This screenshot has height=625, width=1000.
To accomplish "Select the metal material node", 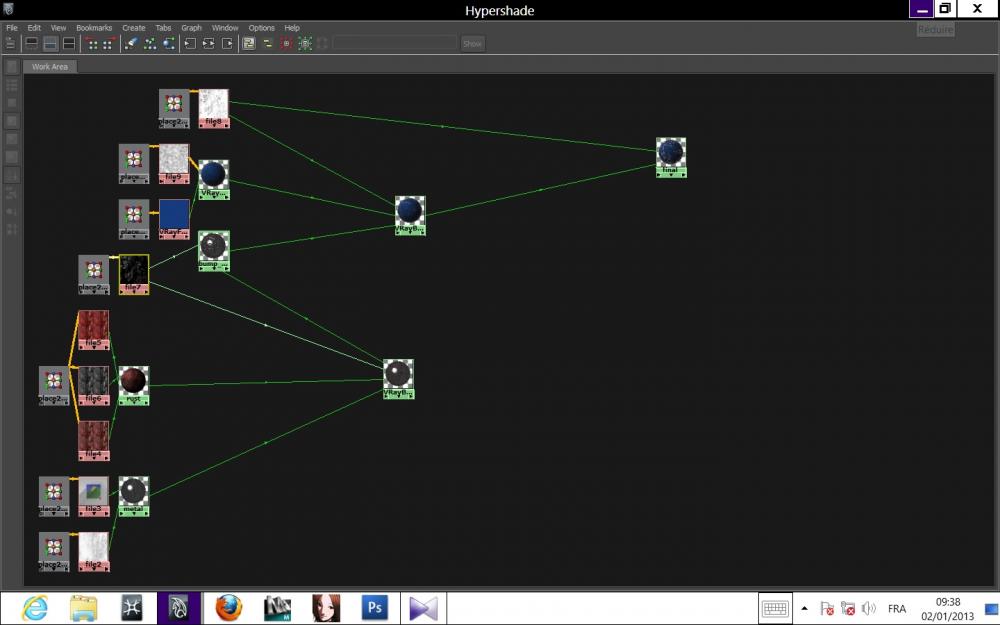I will point(133,496).
